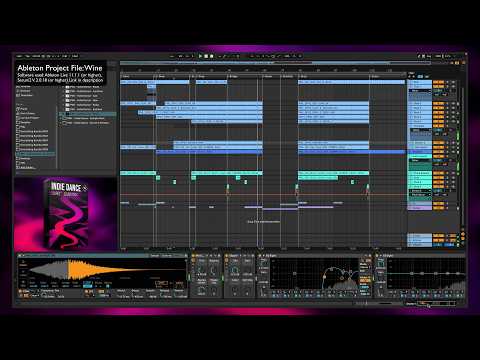Select the dark blue clip after the Bridge
The height and width of the screenshot is (360, 480).
point(352,152)
